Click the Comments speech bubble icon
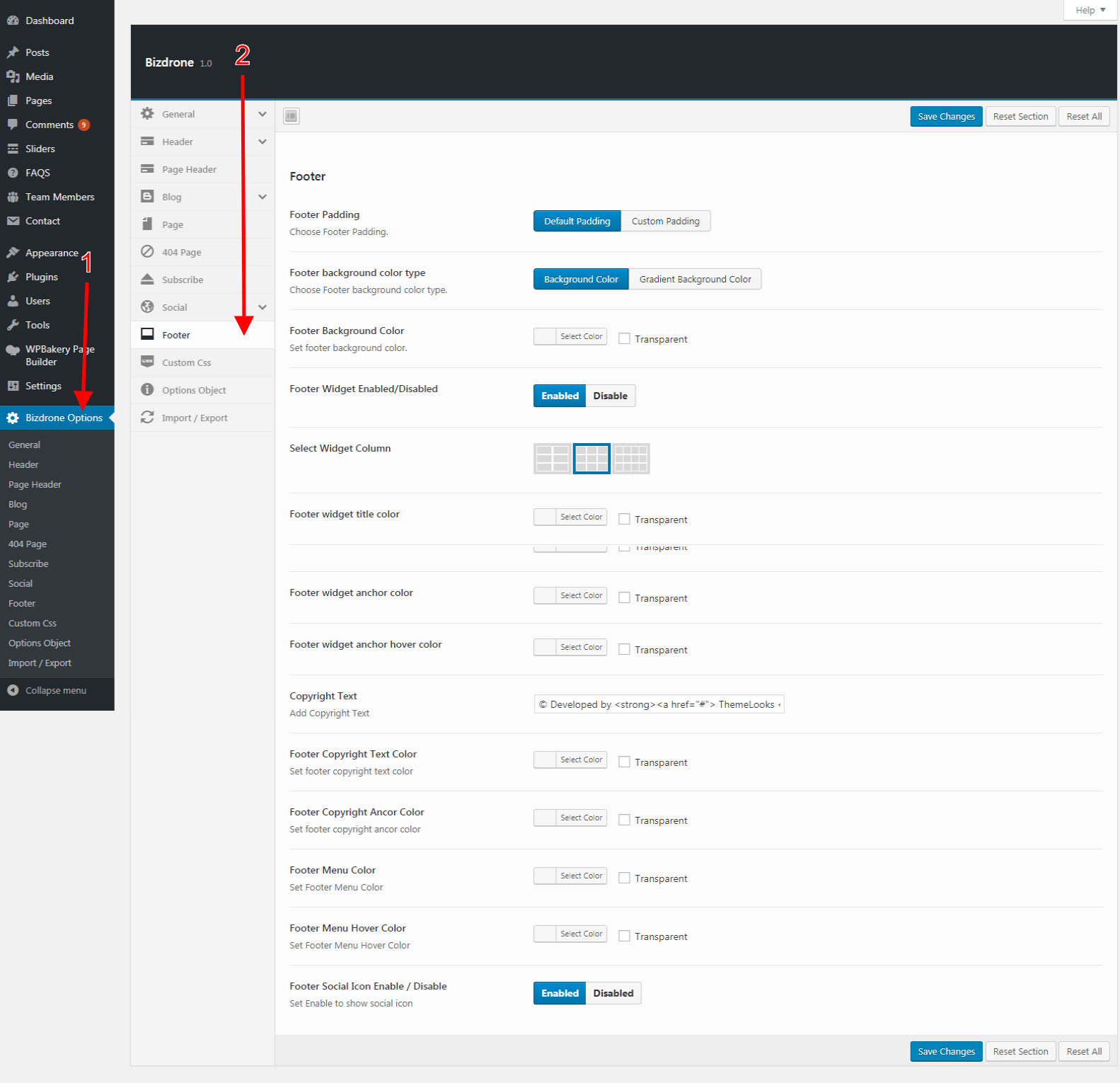The width and height of the screenshot is (1120, 1083). pos(13,125)
